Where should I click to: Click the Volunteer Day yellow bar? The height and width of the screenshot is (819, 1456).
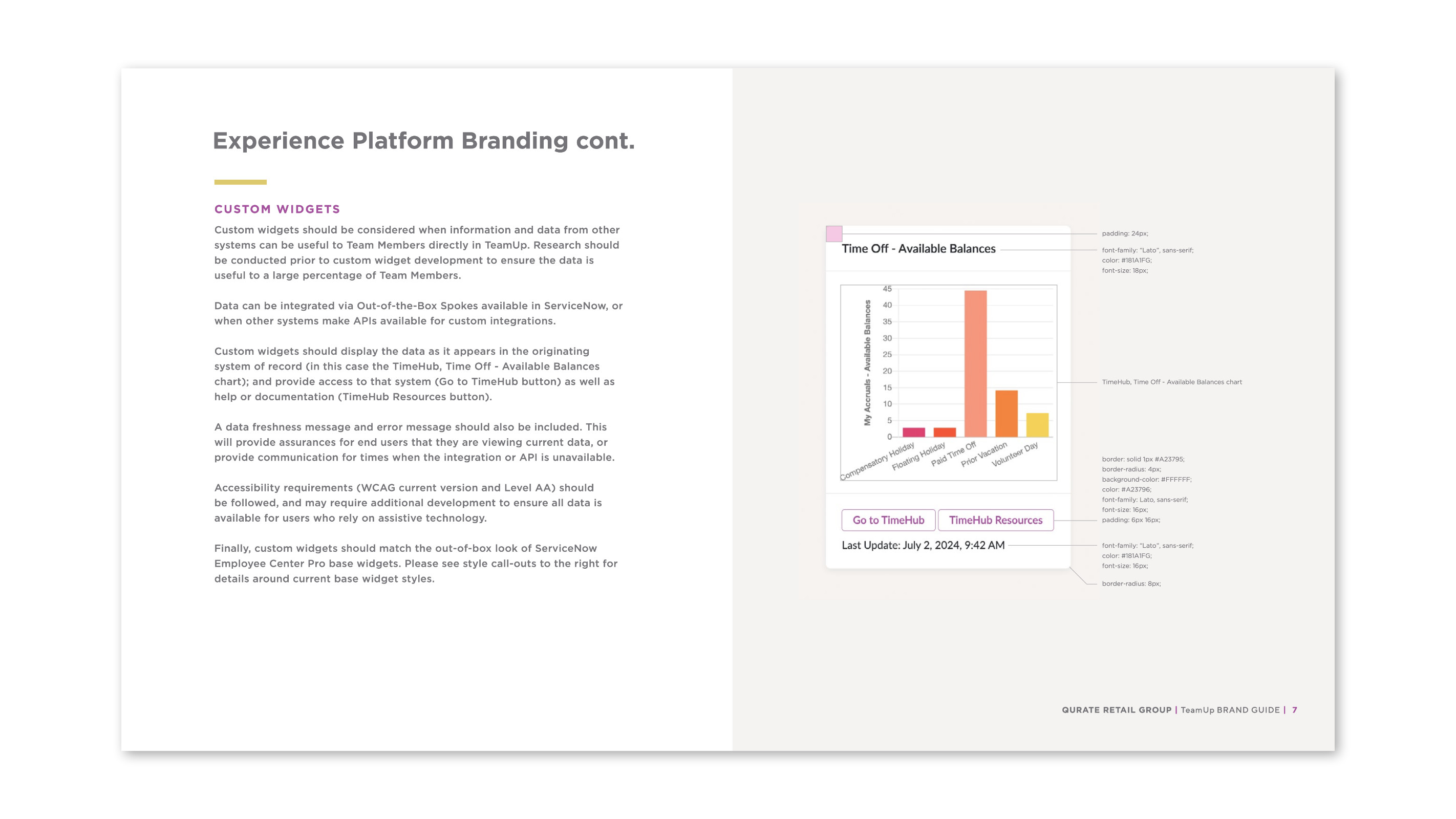point(1037,425)
